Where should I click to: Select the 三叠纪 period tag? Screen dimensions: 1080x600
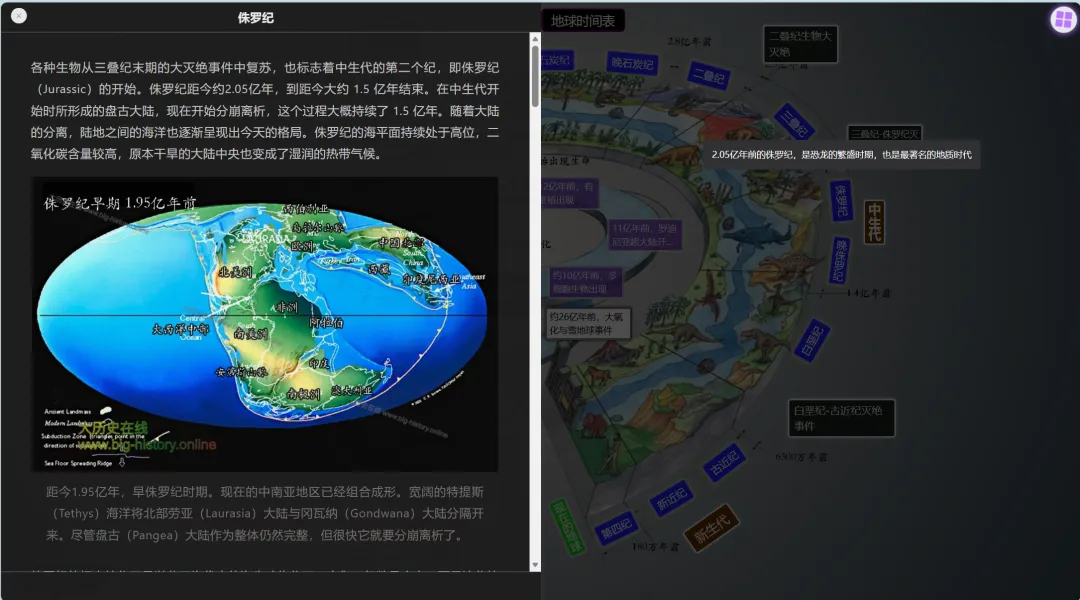point(794,123)
